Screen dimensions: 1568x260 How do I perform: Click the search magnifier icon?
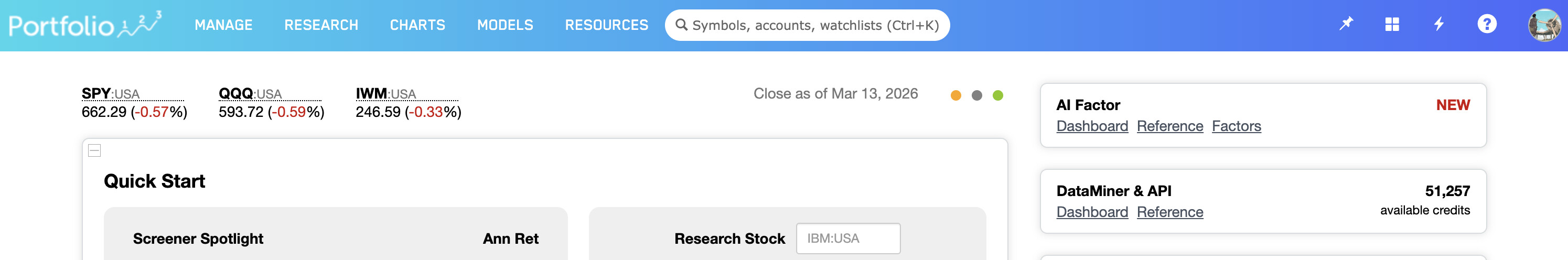[x=682, y=25]
